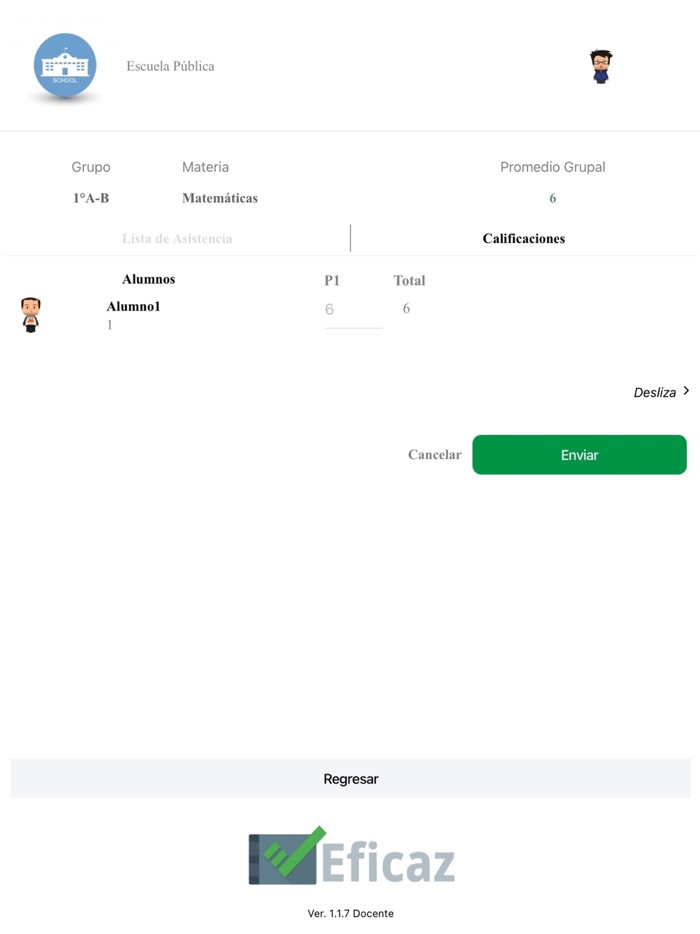Click the blue school logo icon
700x934 pixels.
click(x=65, y=66)
